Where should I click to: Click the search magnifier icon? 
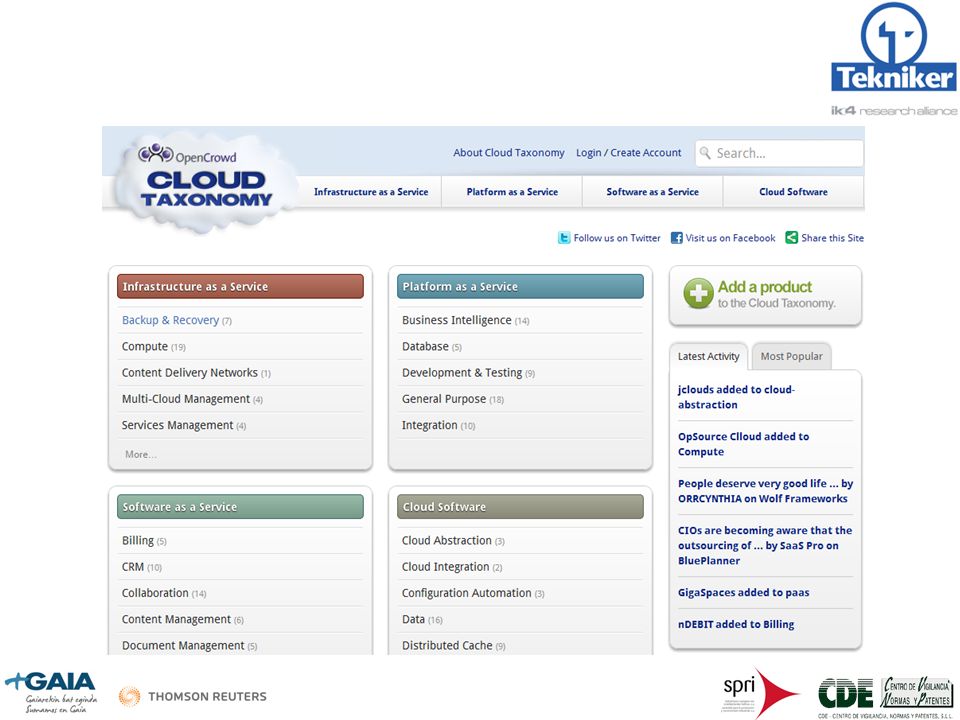[x=705, y=152]
